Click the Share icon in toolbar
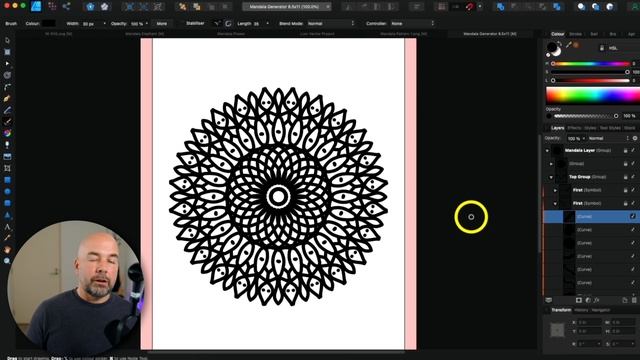The width and height of the screenshot is (640, 360). tap(66, 6)
